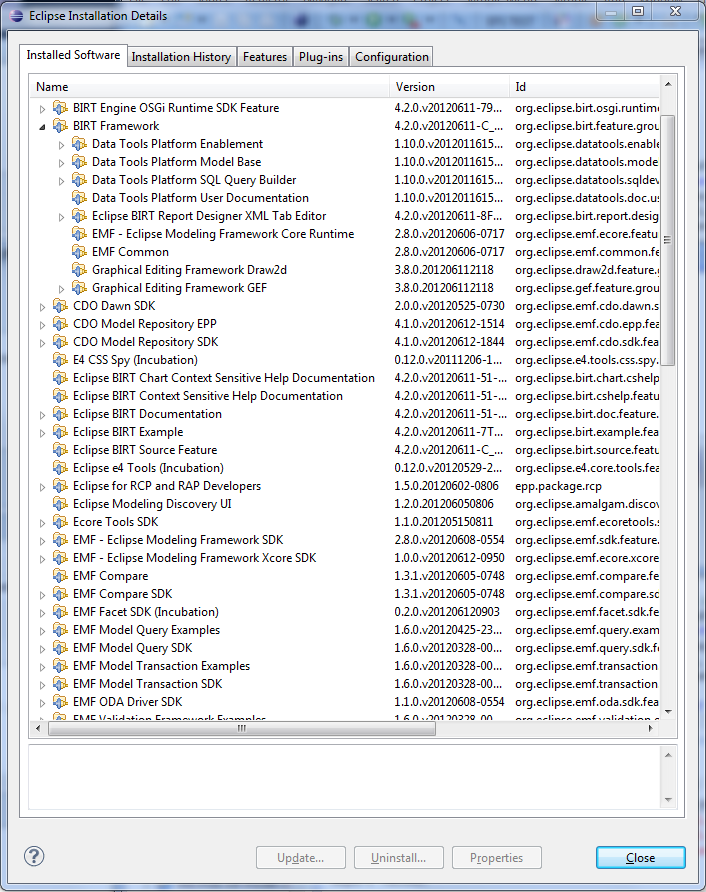Click version 2.0.0.v20120525-0730 of CDO Dawn SDK

click(449, 306)
